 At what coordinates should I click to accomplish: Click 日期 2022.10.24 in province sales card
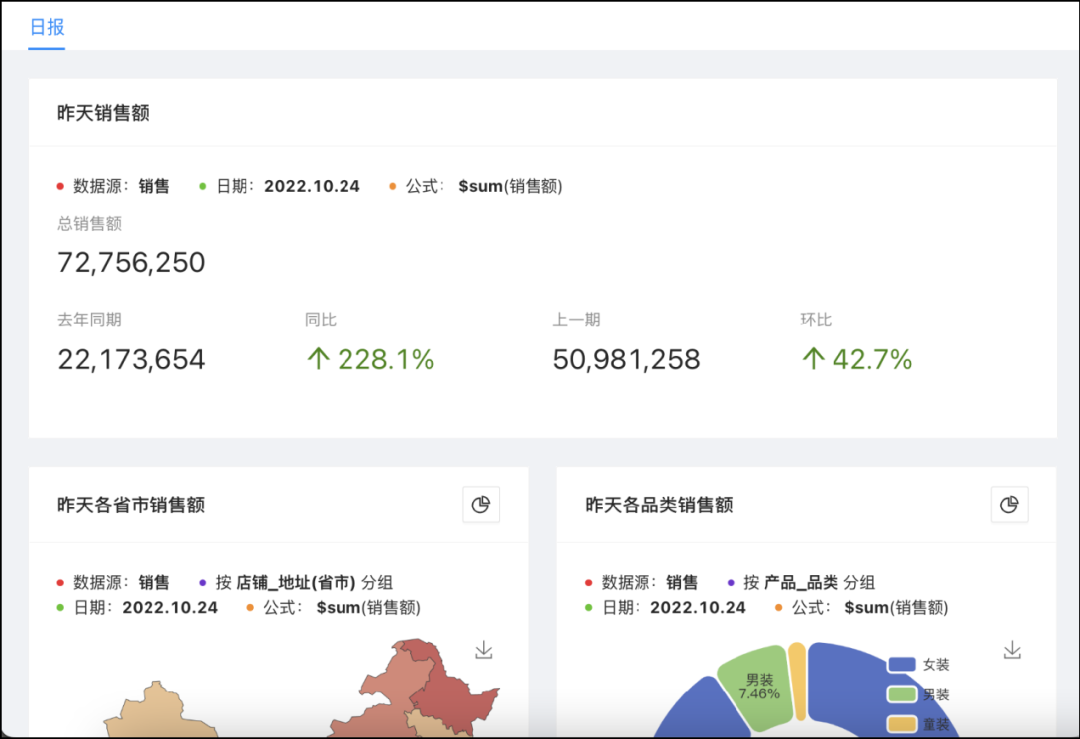(137, 607)
